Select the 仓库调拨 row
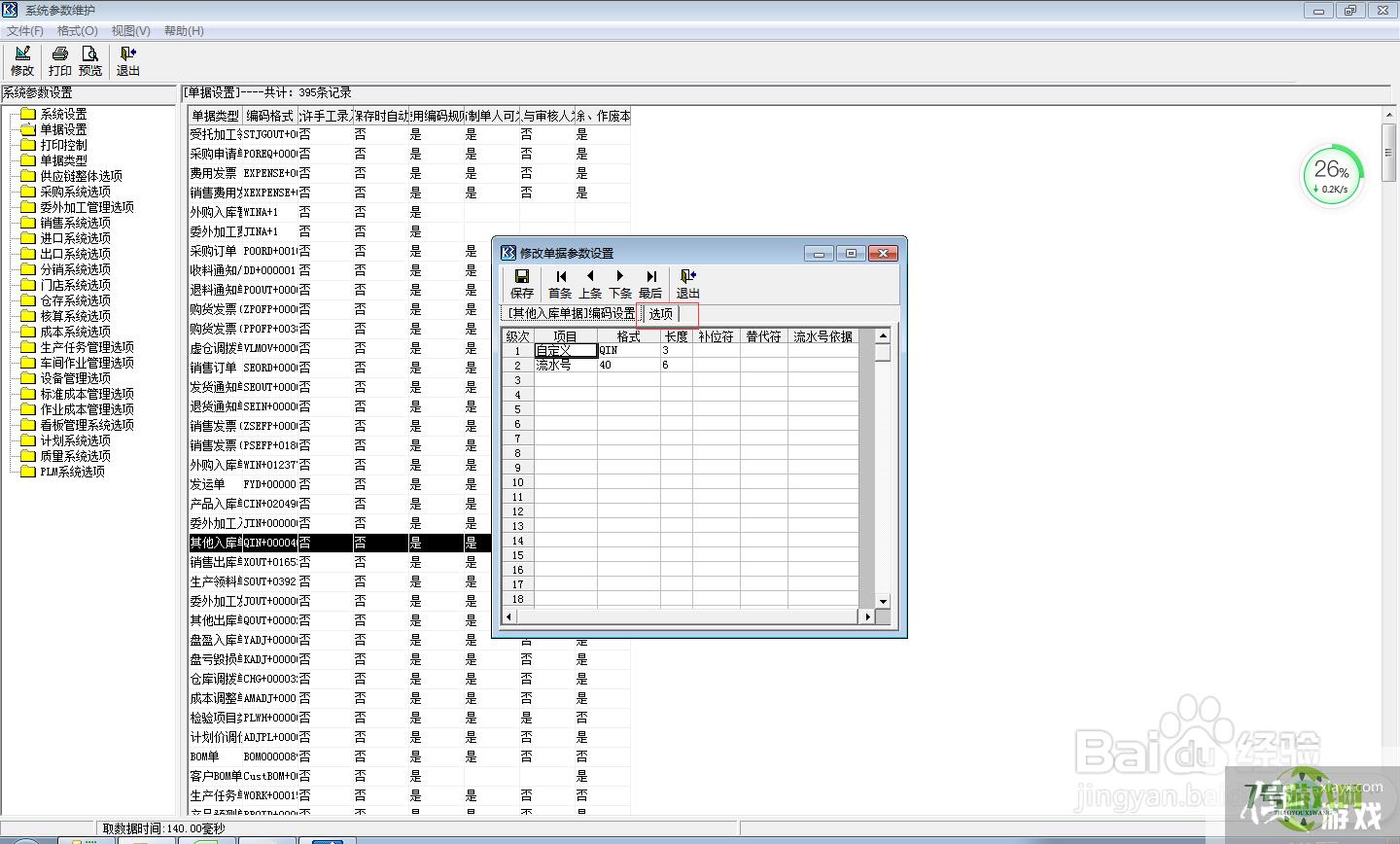The width and height of the screenshot is (1400, 844). click(x=409, y=679)
